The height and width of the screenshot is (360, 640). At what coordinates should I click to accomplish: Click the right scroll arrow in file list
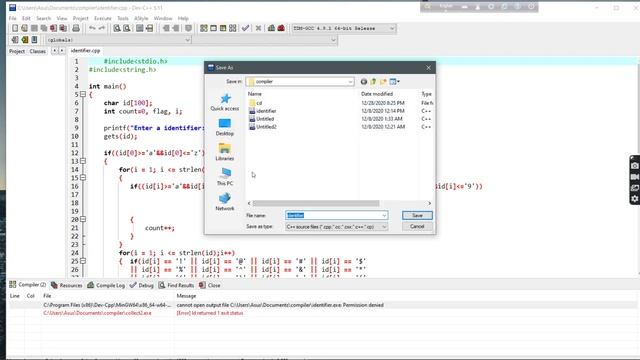[429, 203]
